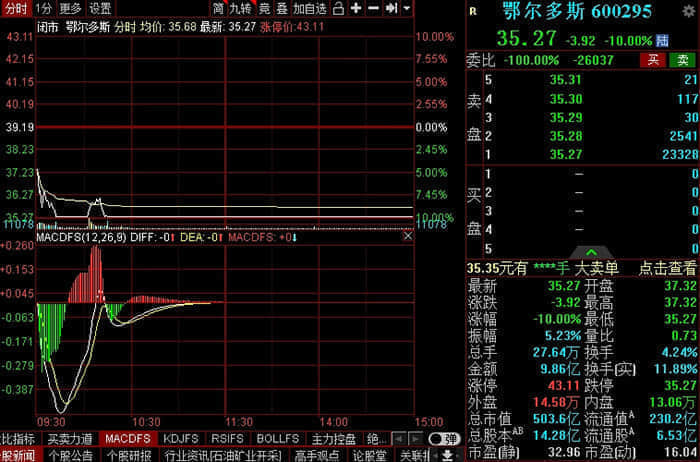Click sell level 5 price 35.31

click(x=566, y=80)
